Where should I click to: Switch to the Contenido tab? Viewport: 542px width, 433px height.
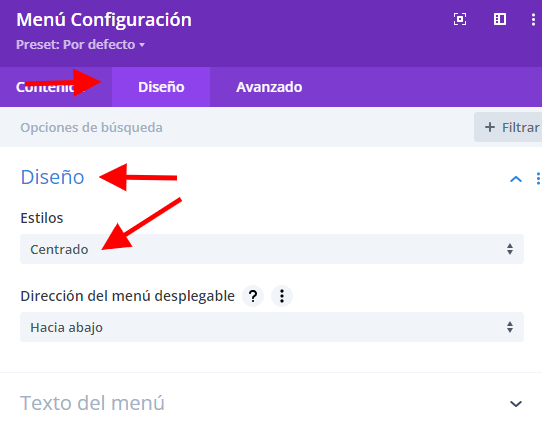pyautogui.click(x=50, y=87)
